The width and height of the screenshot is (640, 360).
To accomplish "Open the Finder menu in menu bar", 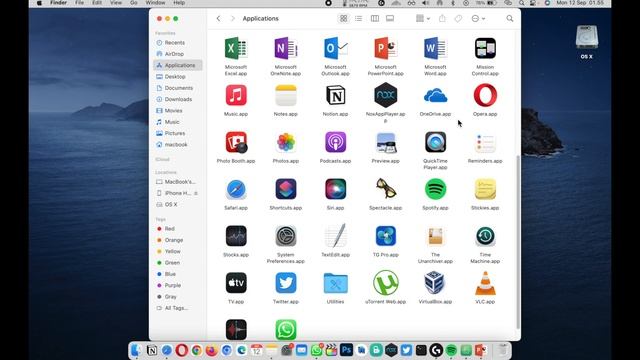I will click(58, 3).
